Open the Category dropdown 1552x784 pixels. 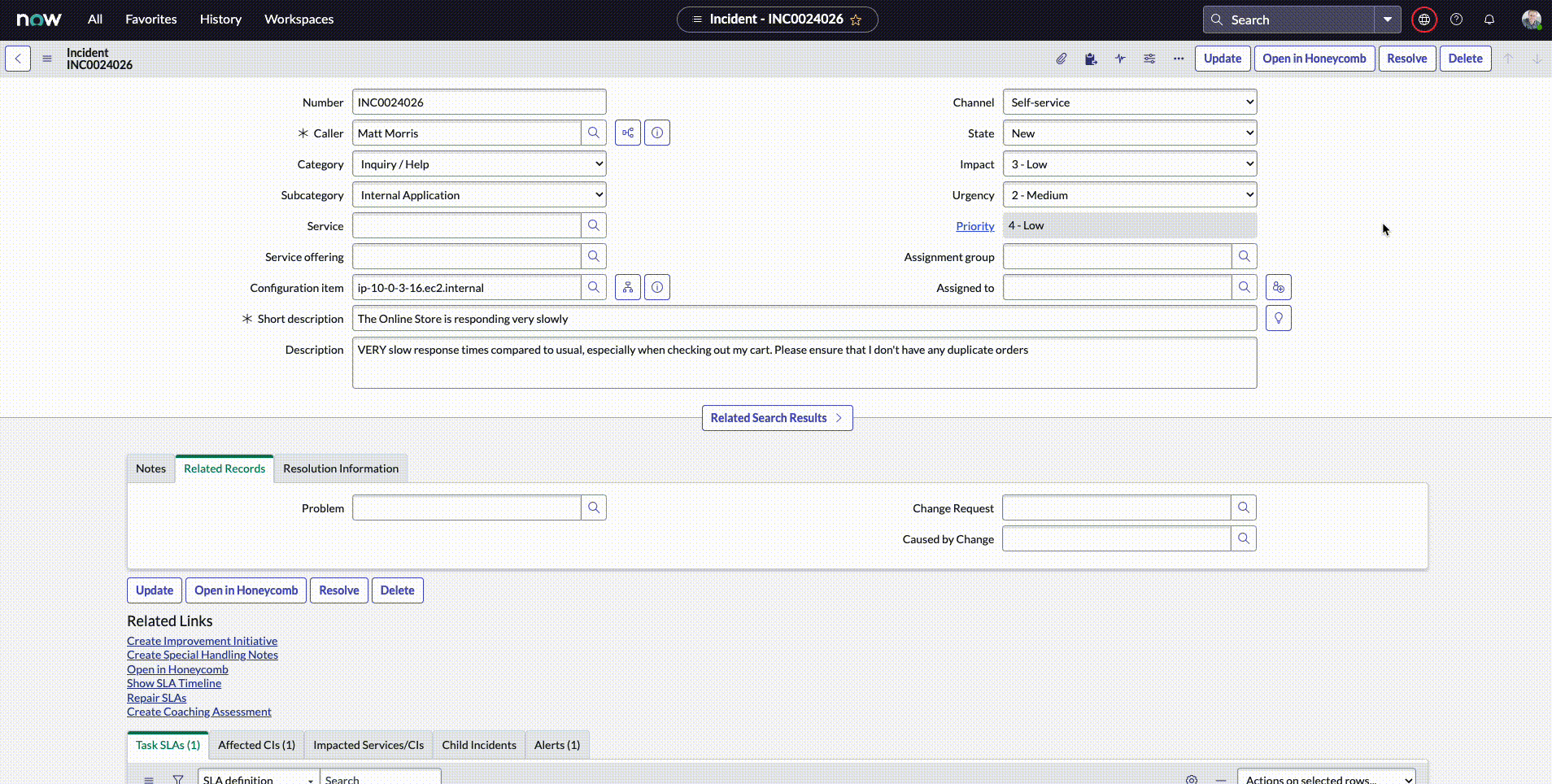[x=479, y=164]
